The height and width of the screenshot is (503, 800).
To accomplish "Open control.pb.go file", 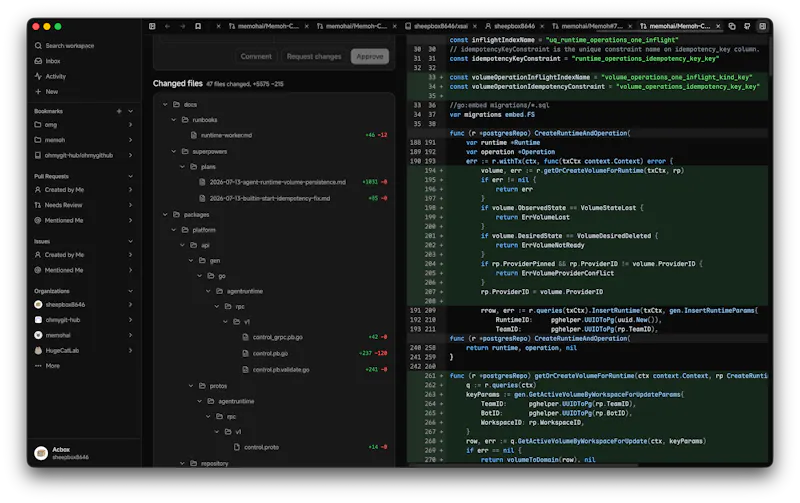I will point(270,353).
